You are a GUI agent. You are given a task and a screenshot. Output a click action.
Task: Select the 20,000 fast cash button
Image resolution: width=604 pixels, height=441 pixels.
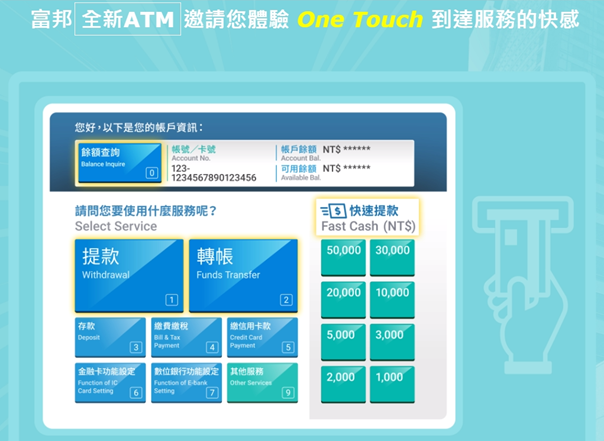[343, 300]
